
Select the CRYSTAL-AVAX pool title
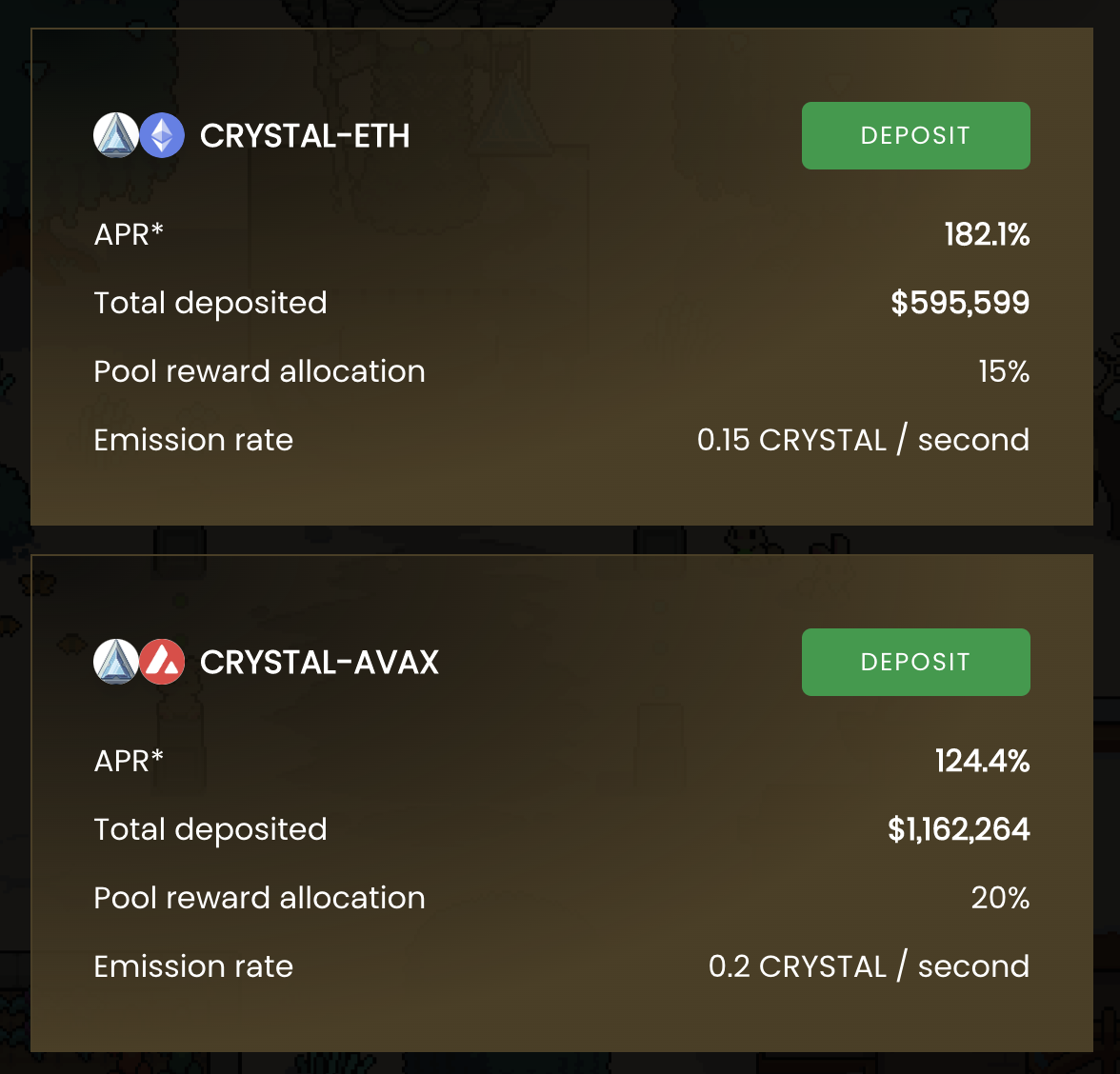[319, 662]
